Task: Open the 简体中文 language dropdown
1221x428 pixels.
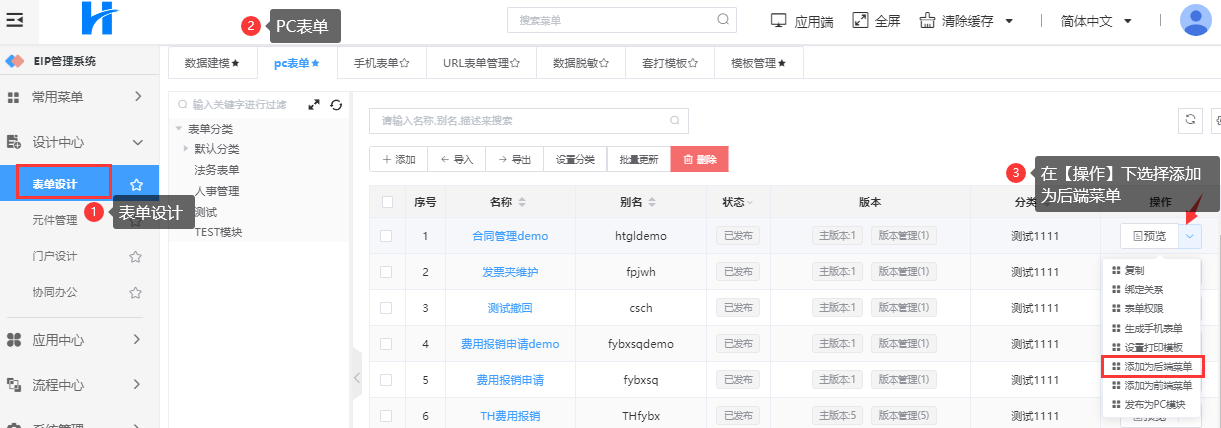Action: tap(1096, 21)
